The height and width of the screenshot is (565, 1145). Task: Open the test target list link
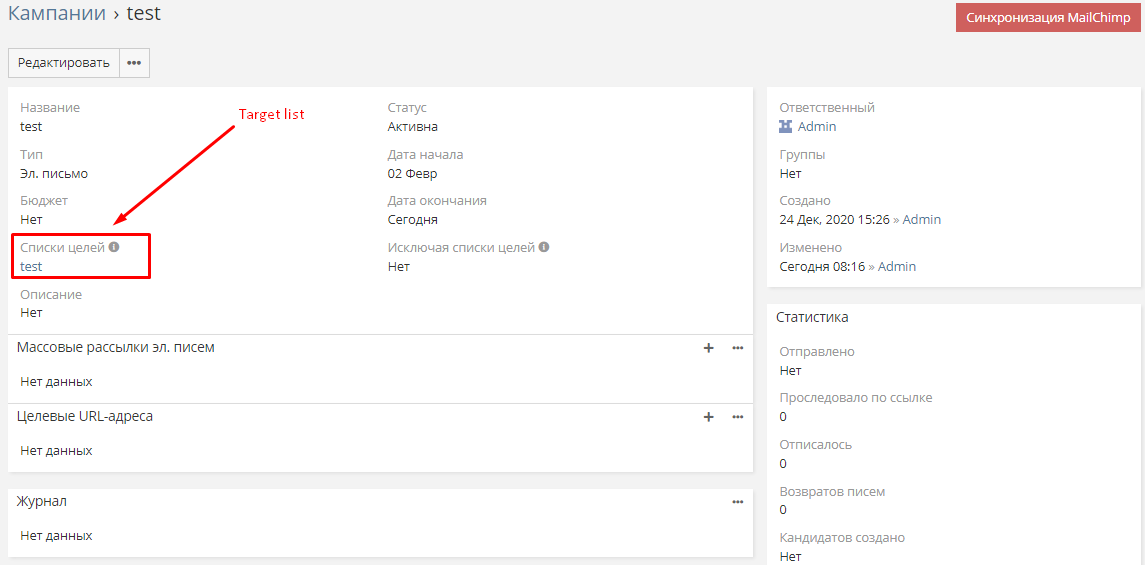tap(31, 267)
